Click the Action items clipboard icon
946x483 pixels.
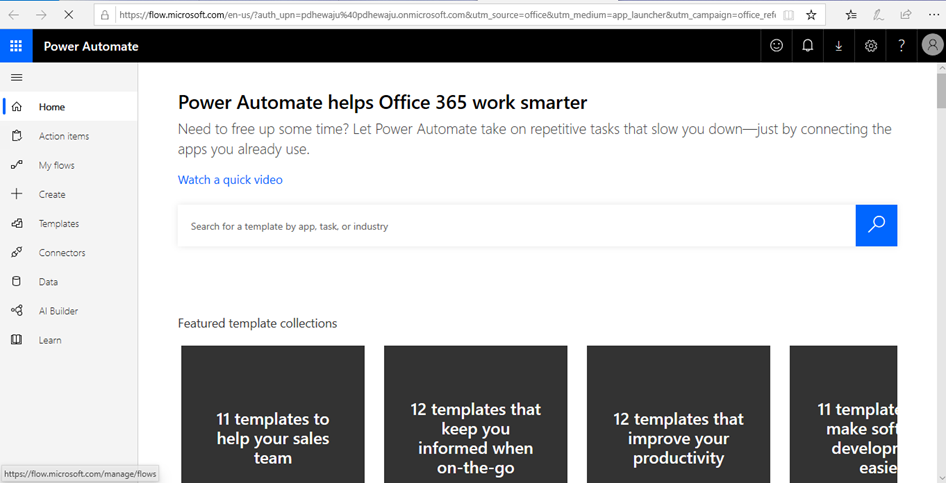tap(17, 136)
